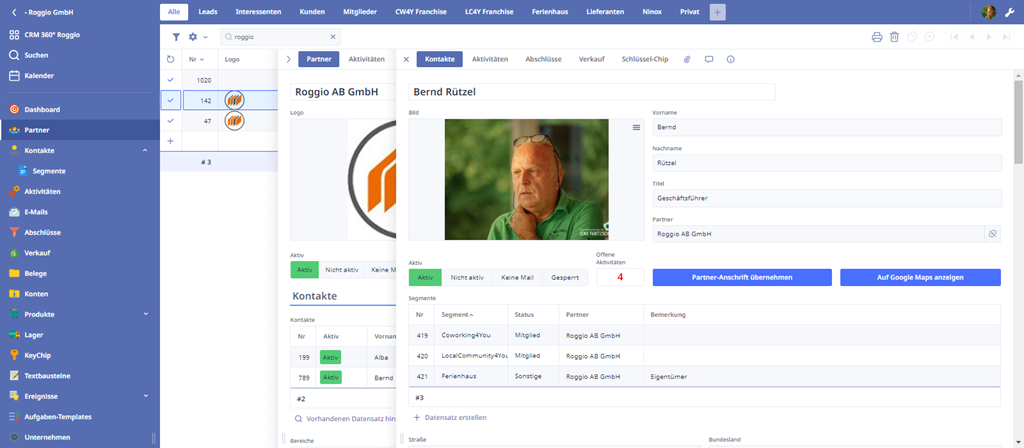Select the Gesperrt status option
This screenshot has width=1024, height=448.
tap(565, 277)
